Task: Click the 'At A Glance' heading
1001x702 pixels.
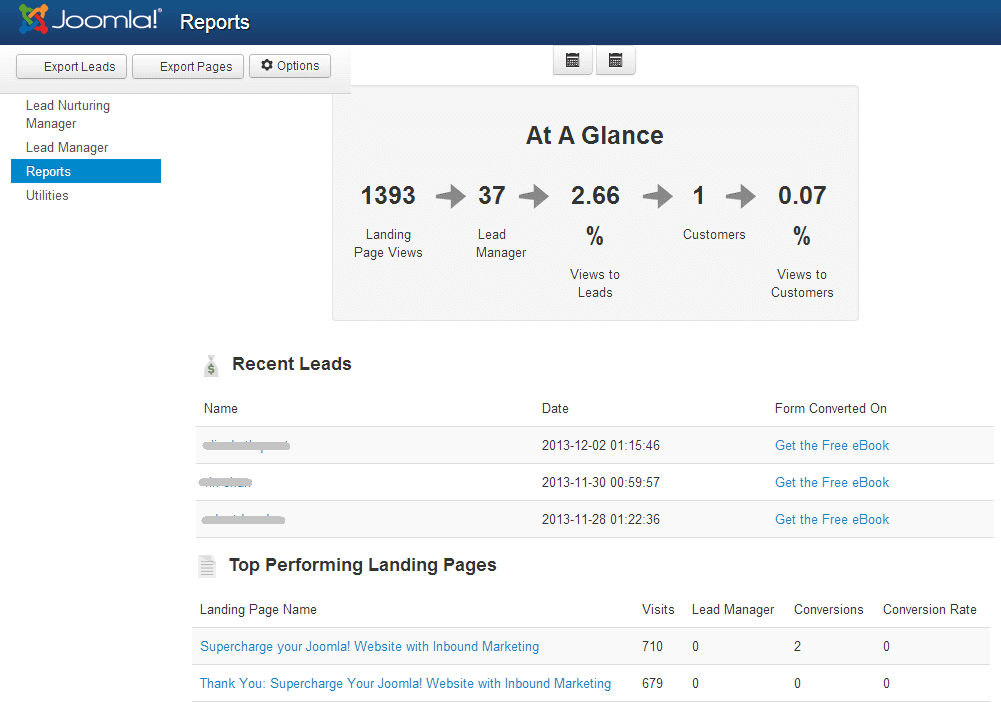Action: coord(595,135)
